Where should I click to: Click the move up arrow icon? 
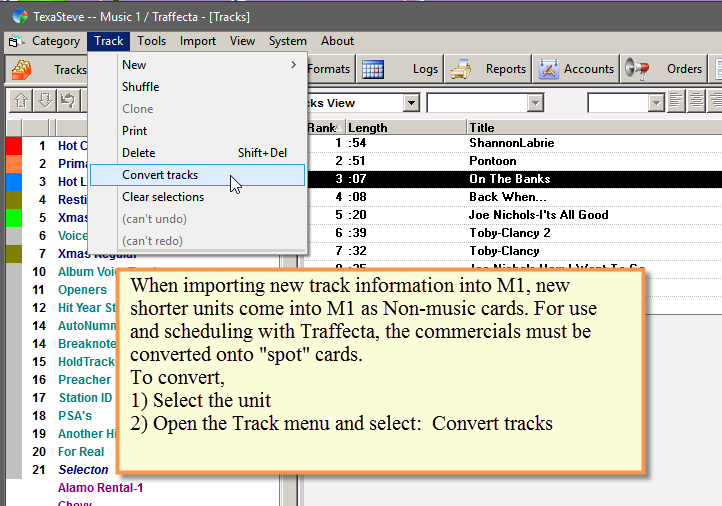point(21,100)
